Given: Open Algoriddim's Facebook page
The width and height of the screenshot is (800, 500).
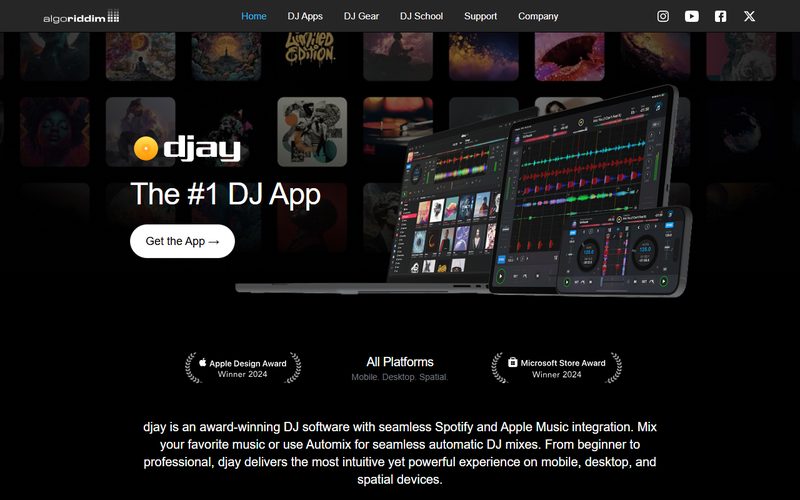Looking at the screenshot, I should [720, 16].
